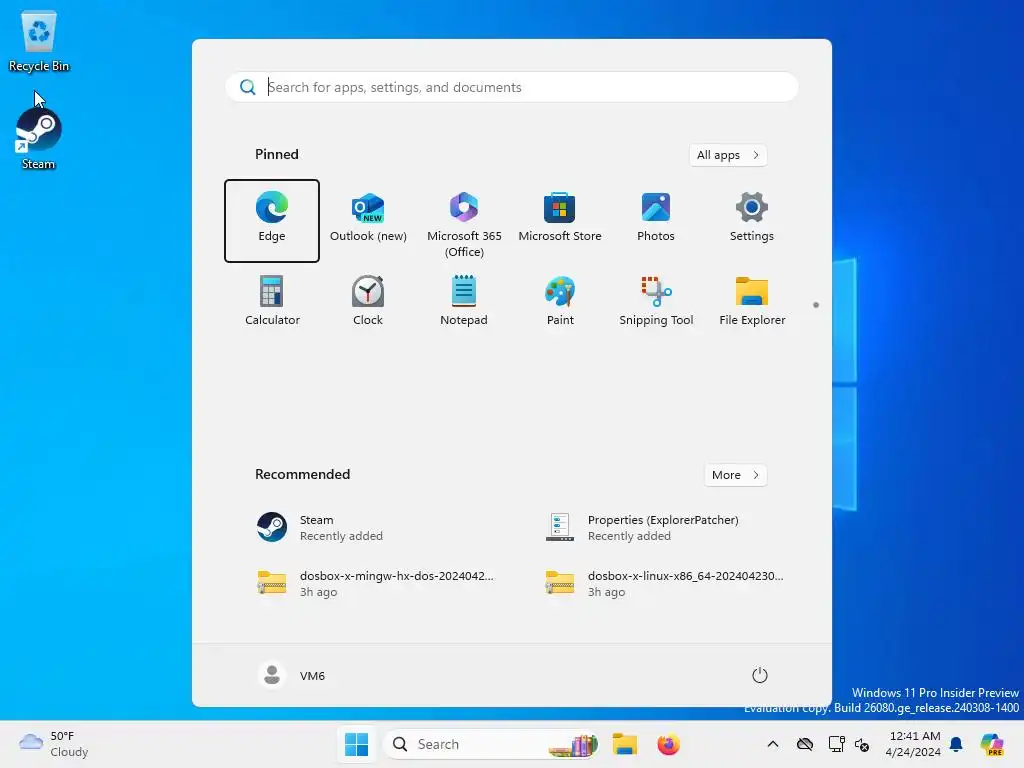Open the Microsoft Store app
The height and width of the screenshot is (768, 1024).
click(560, 221)
